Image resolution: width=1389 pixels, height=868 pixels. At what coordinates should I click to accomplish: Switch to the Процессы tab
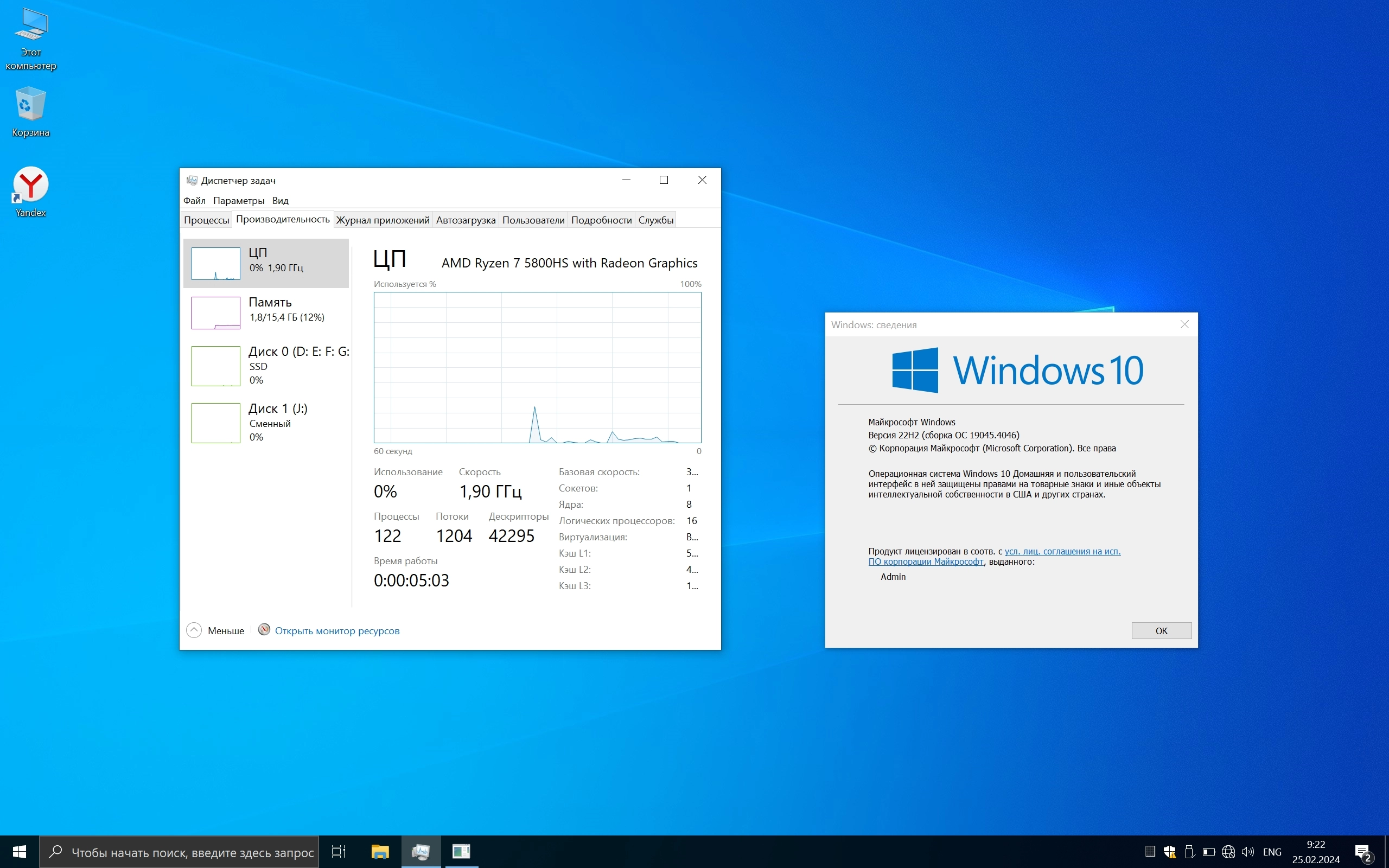point(206,220)
